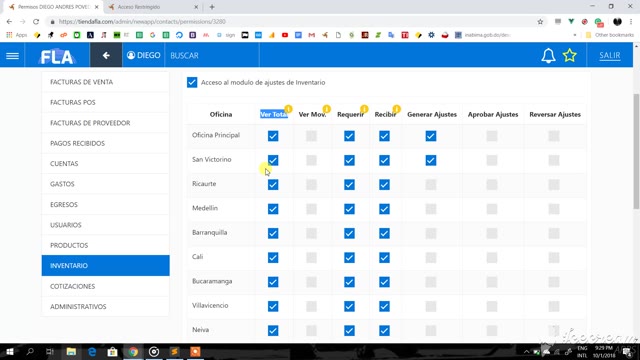Image resolution: width=640 pixels, height=360 pixels.
Task: Toggle Ver Total for Oficina Principal
Action: tap(273, 136)
